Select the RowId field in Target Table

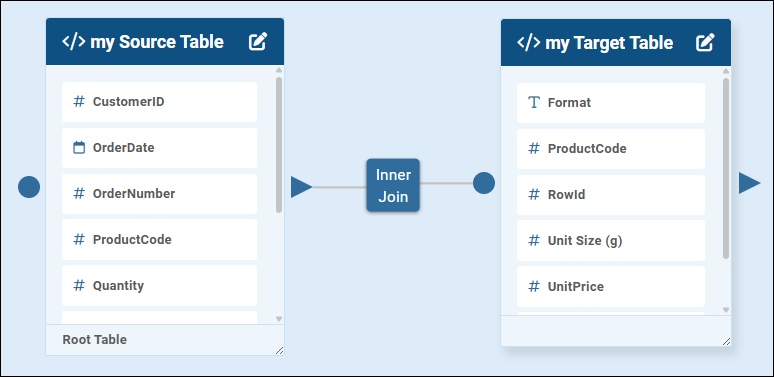(x=611, y=194)
